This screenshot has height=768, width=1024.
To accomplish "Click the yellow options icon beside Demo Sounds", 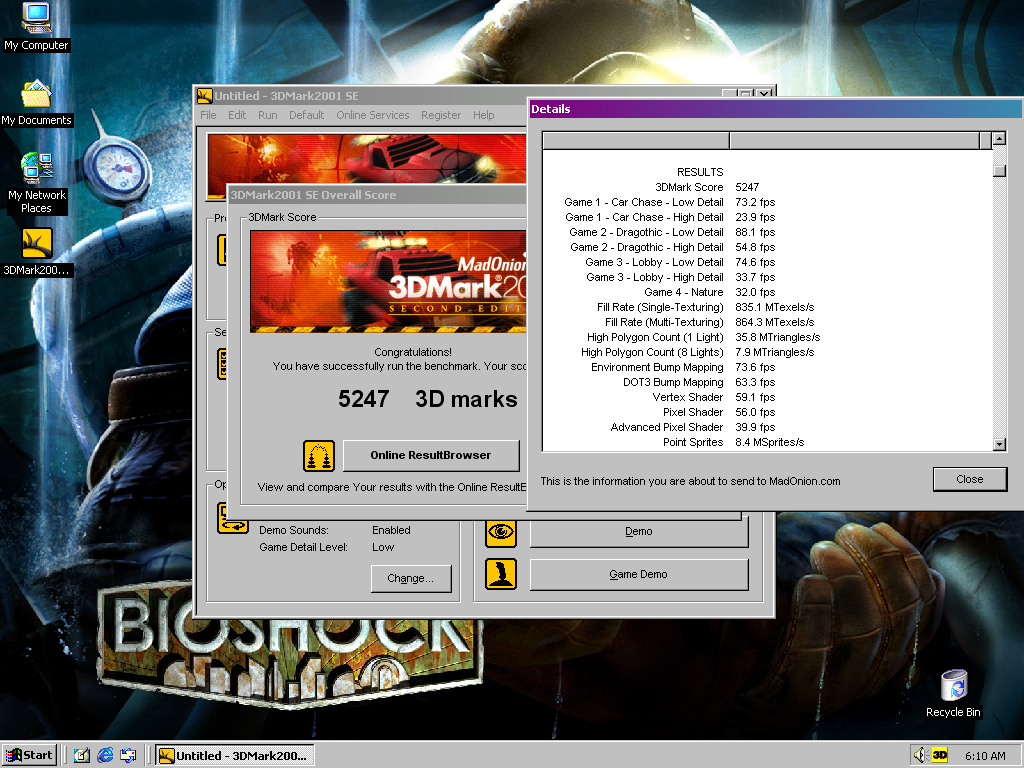I will coord(232,519).
